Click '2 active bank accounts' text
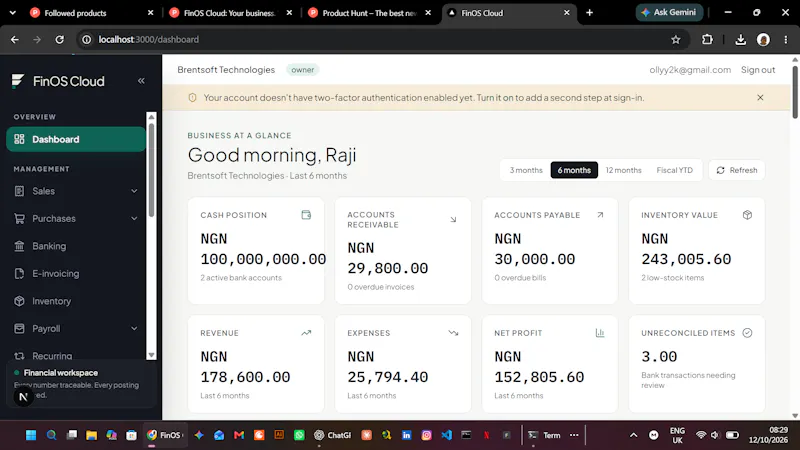 coord(241,278)
